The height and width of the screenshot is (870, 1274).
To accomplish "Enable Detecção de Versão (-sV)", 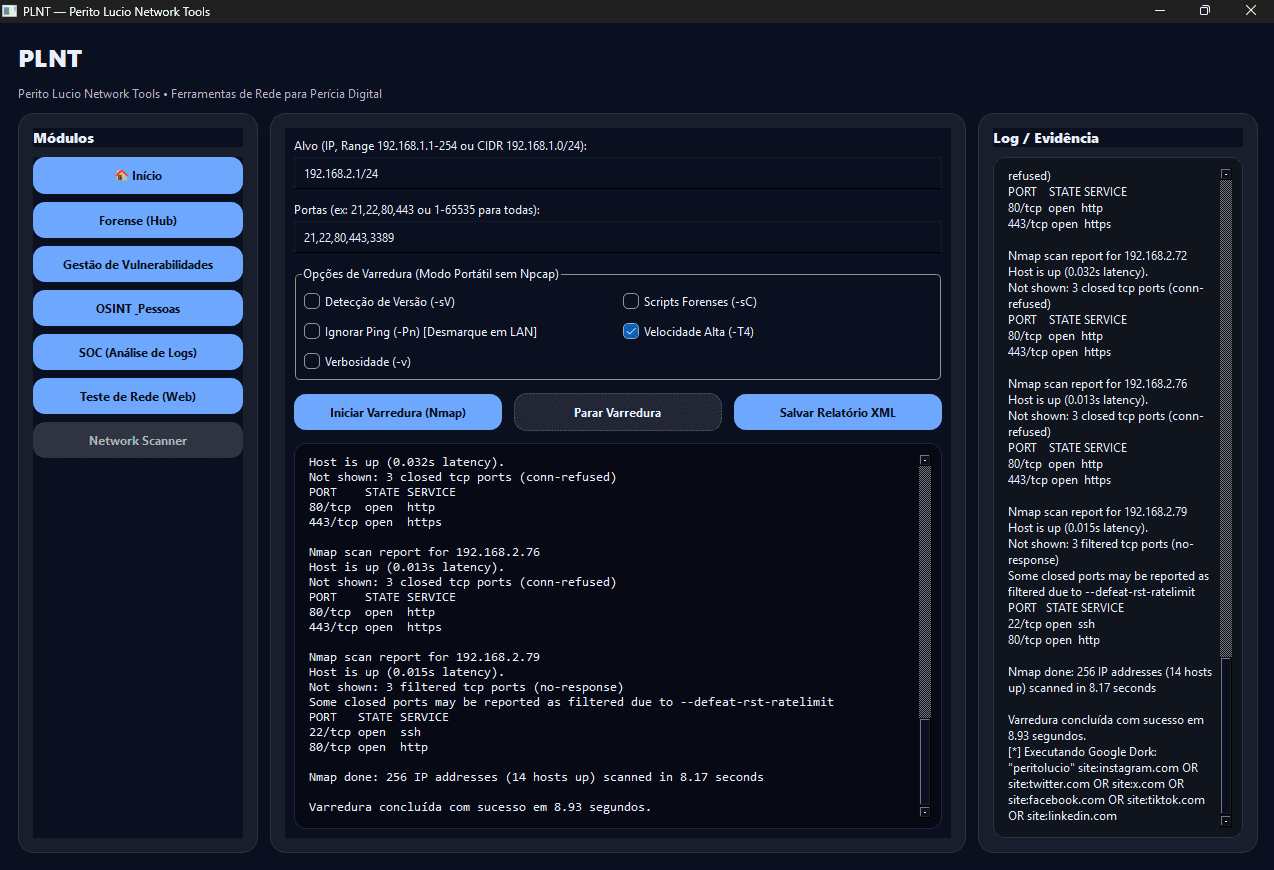I will 311,301.
